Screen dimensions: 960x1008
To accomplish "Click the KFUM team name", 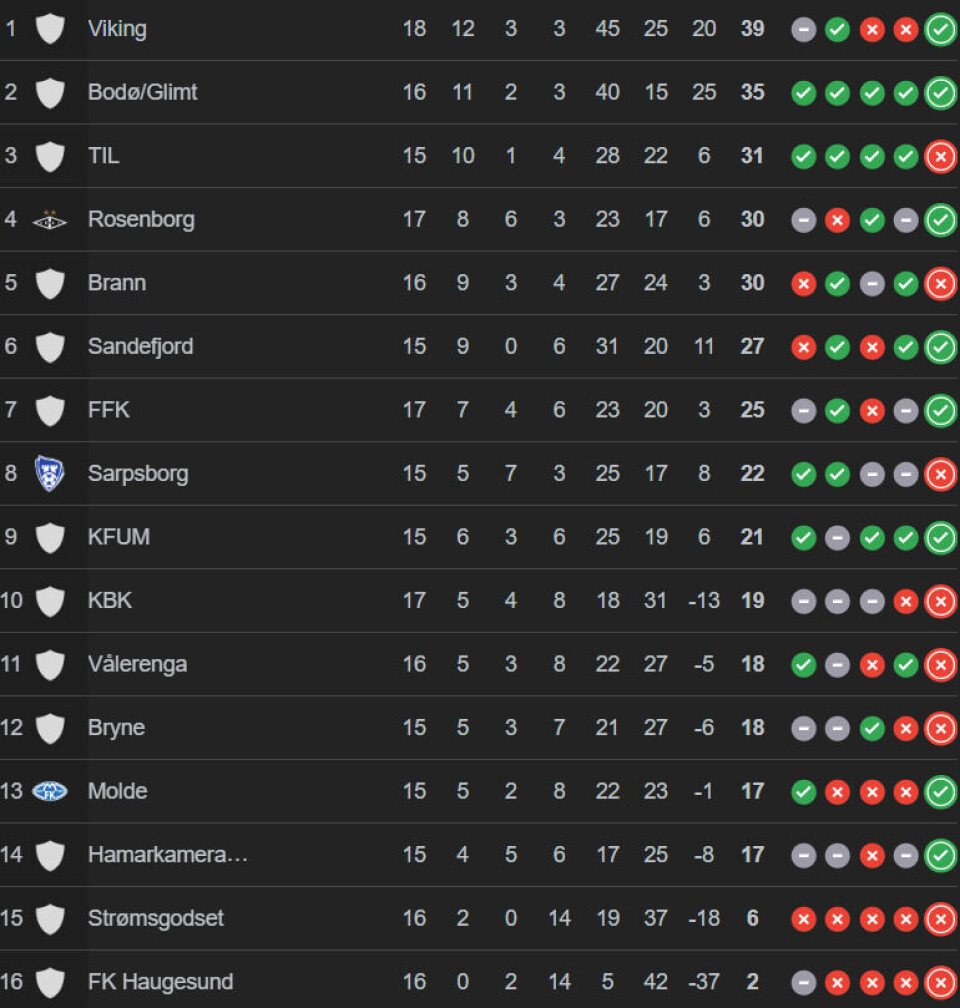I will tap(119, 537).
